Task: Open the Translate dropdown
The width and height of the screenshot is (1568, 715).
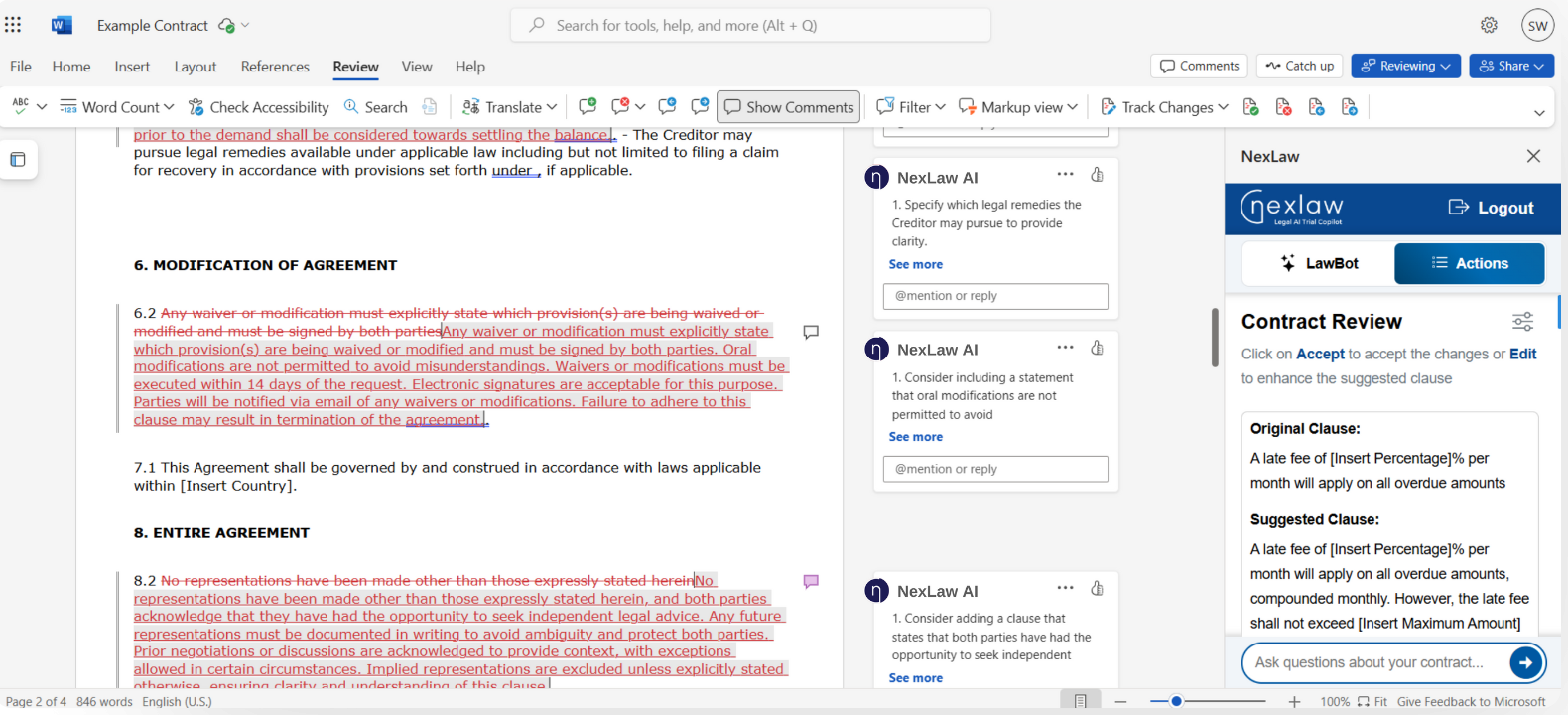Action: [509, 107]
